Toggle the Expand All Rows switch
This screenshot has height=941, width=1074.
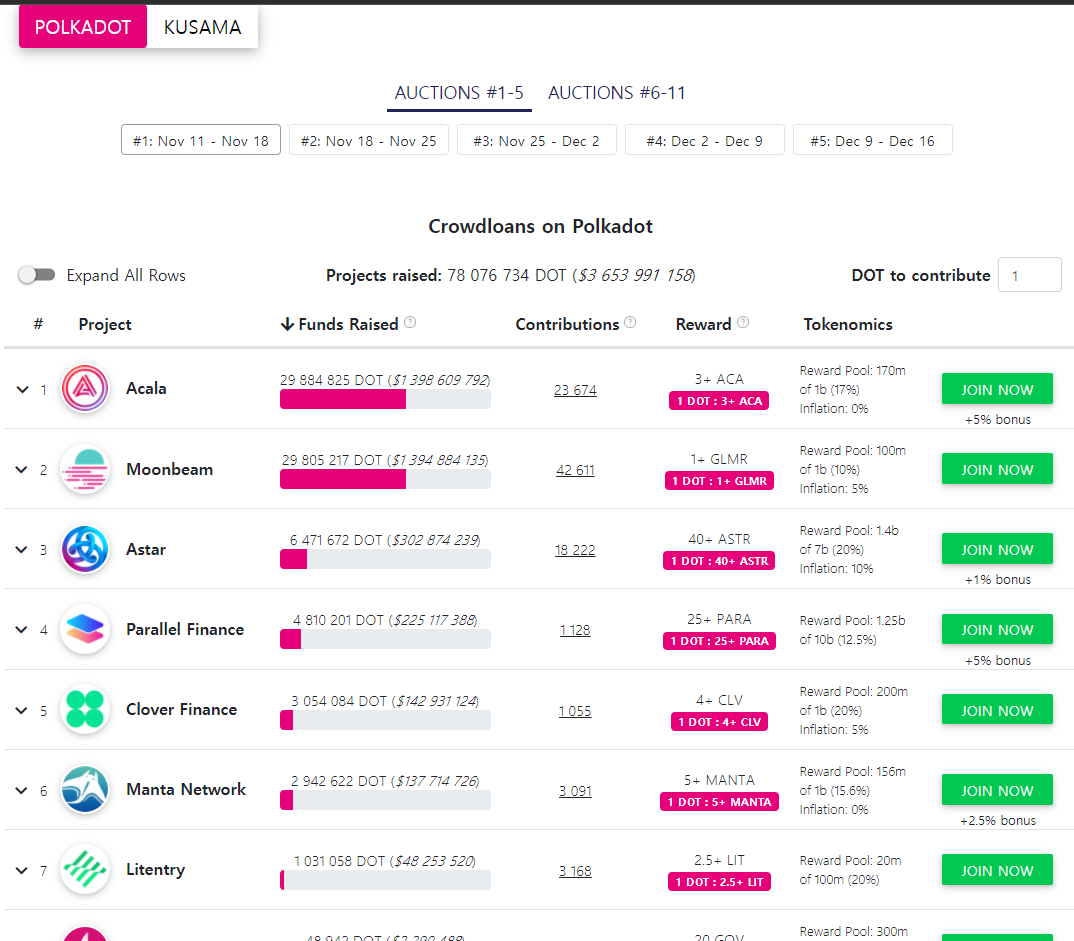[36, 275]
